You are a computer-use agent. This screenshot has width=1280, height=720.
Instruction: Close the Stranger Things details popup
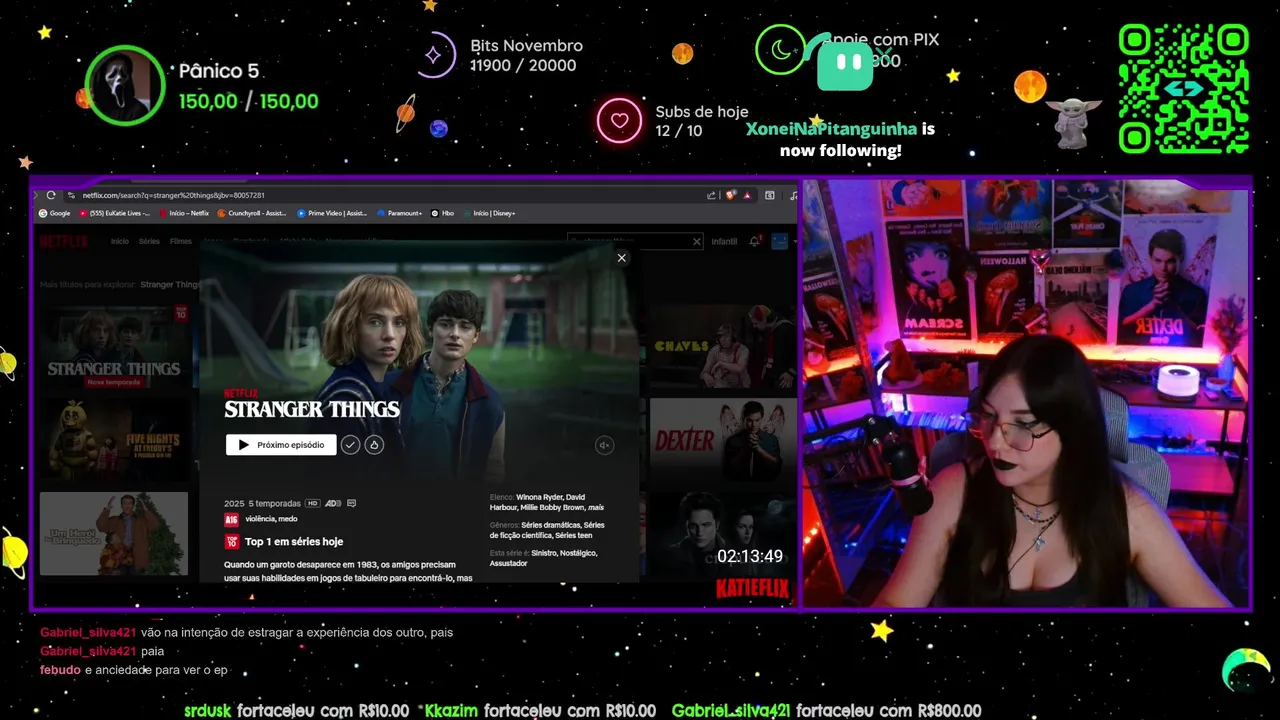pos(621,258)
